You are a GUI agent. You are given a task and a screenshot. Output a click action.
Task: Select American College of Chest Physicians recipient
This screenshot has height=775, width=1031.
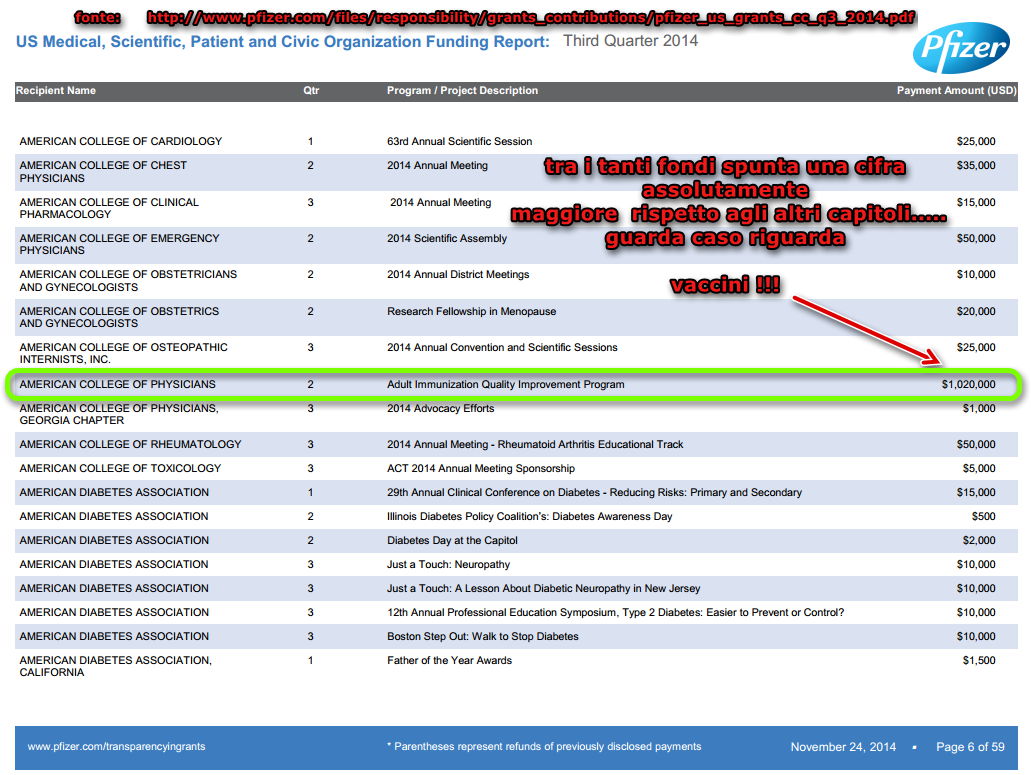point(103,172)
